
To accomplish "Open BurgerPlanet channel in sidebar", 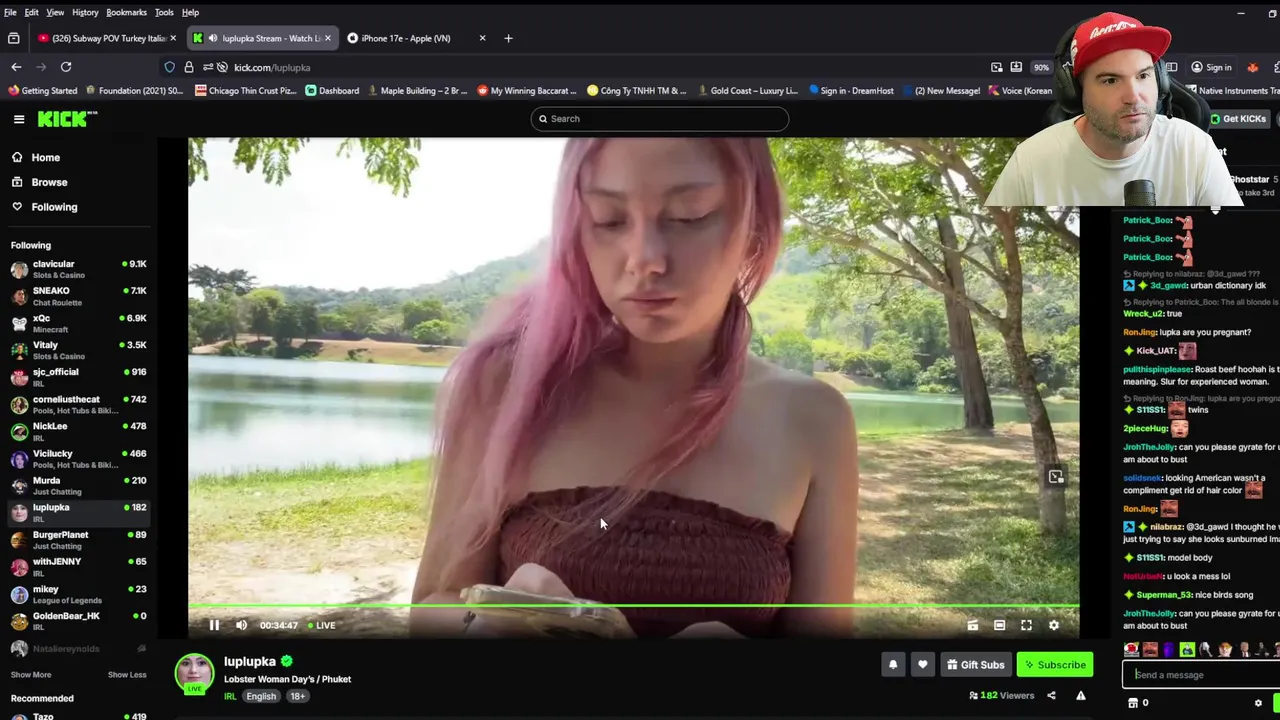I will (x=78, y=539).
